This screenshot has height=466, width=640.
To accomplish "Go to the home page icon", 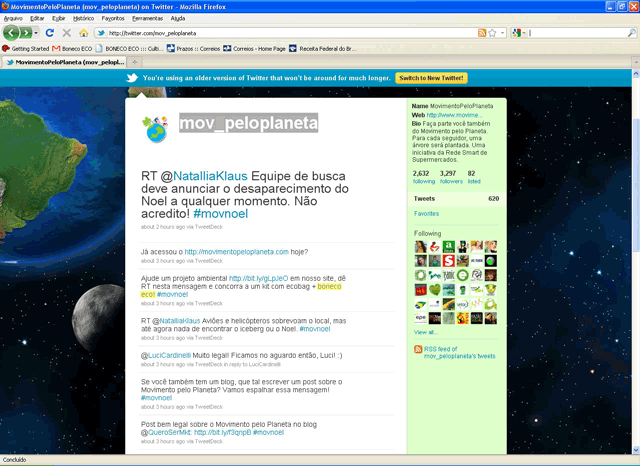I will [84, 33].
